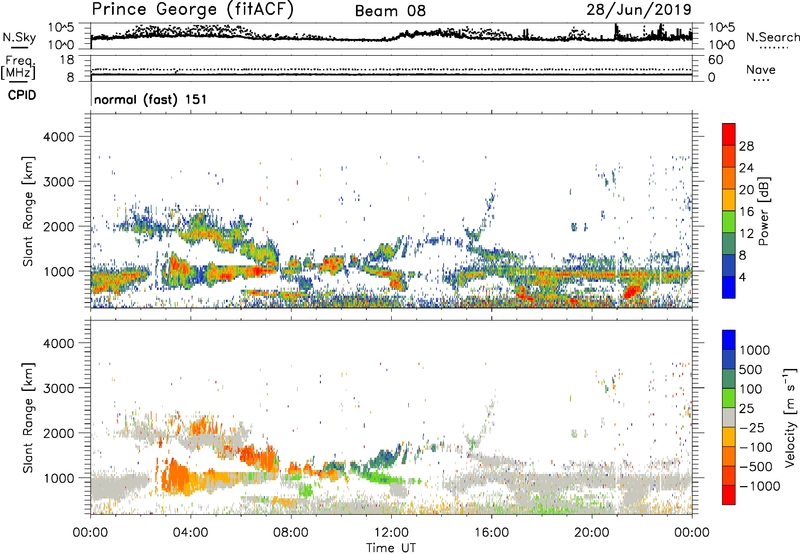The width and height of the screenshot is (800, 554).
Task: Click the 08:00 time tick label
Action: coord(291,533)
